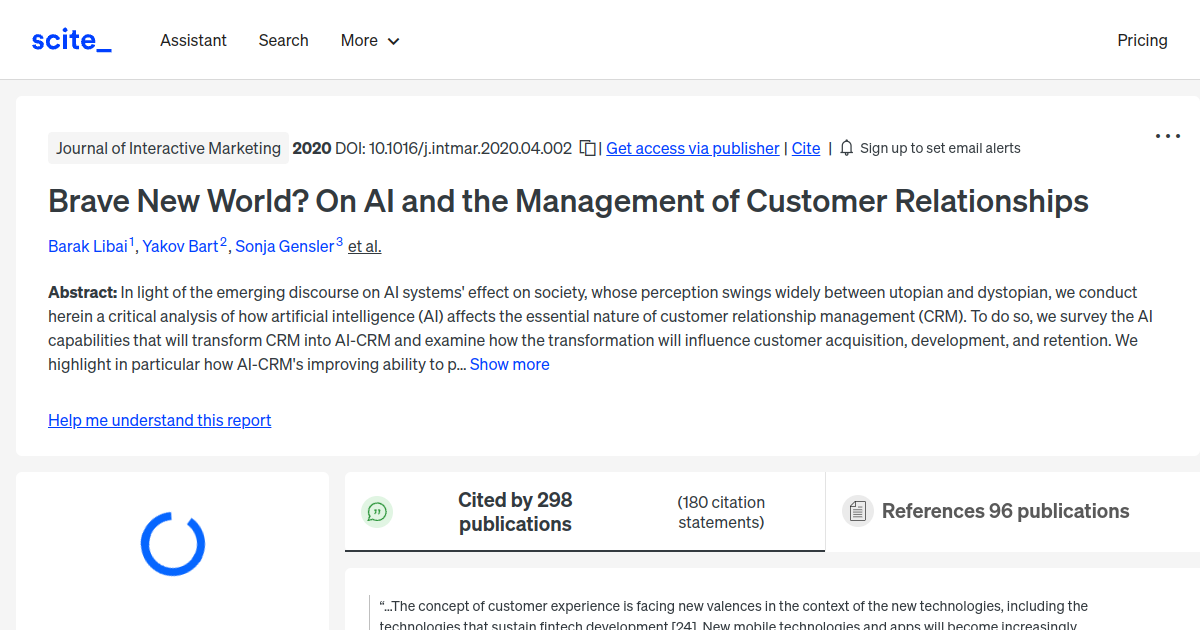
Task: Click Help me understand this report
Action: pyautogui.click(x=159, y=420)
